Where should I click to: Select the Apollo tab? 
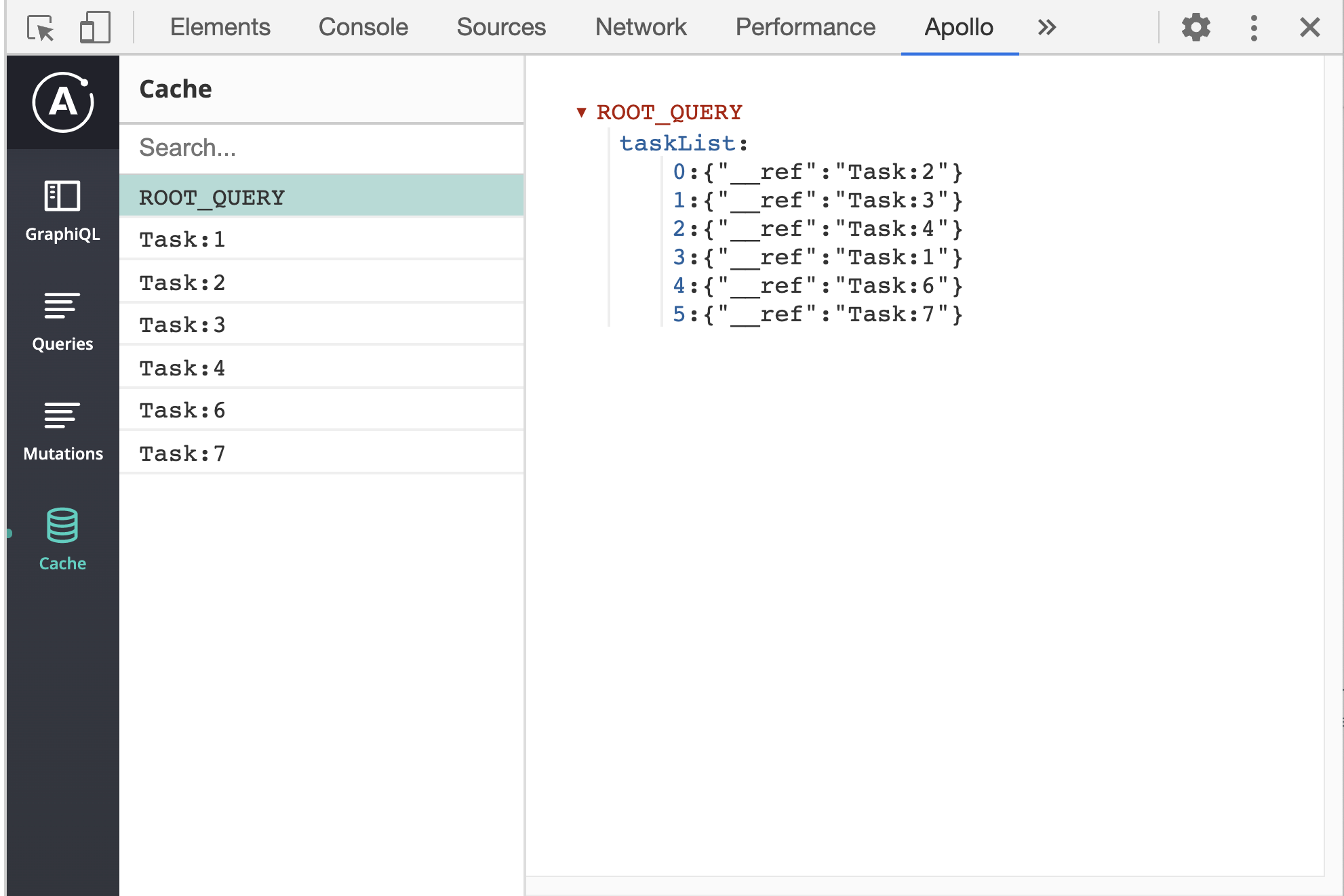pos(959,27)
